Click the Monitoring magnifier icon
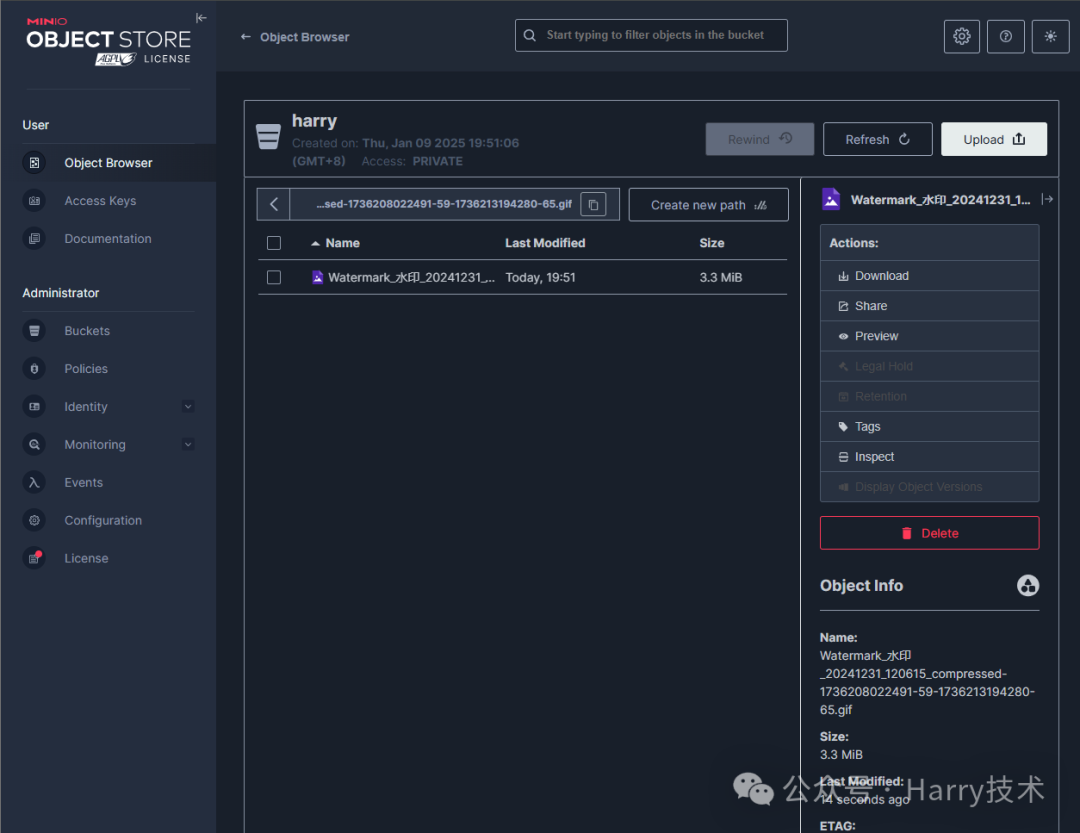Image resolution: width=1080 pixels, height=833 pixels. (34, 444)
